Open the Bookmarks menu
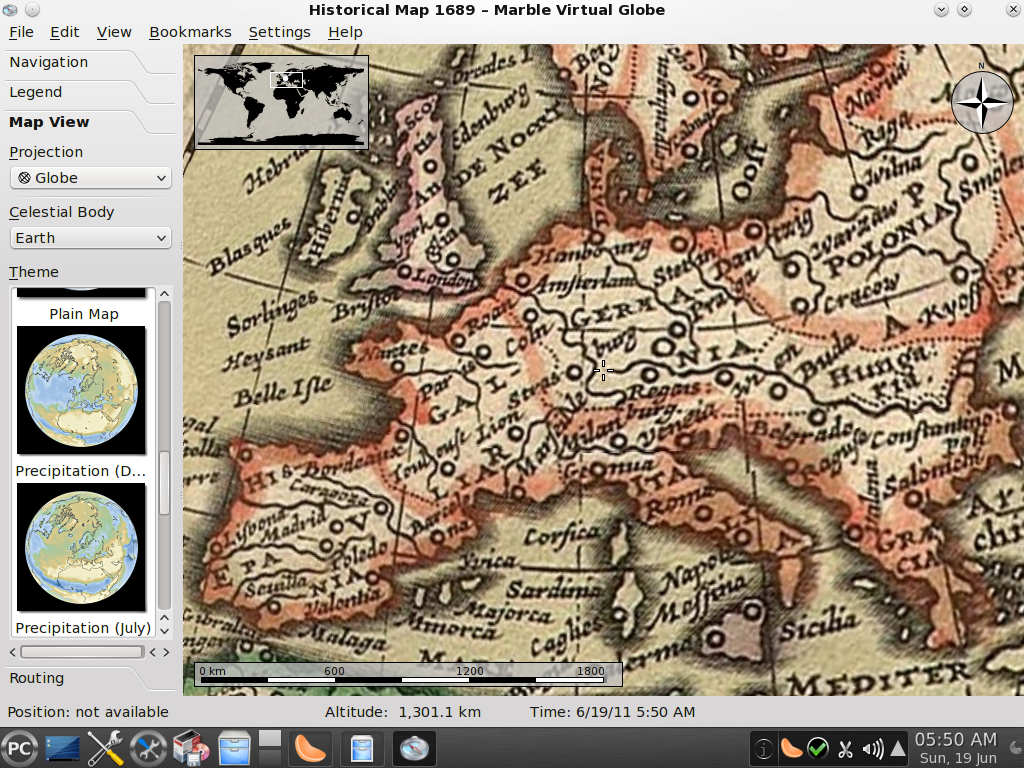This screenshot has height=768, width=1024. coord(190,32)
